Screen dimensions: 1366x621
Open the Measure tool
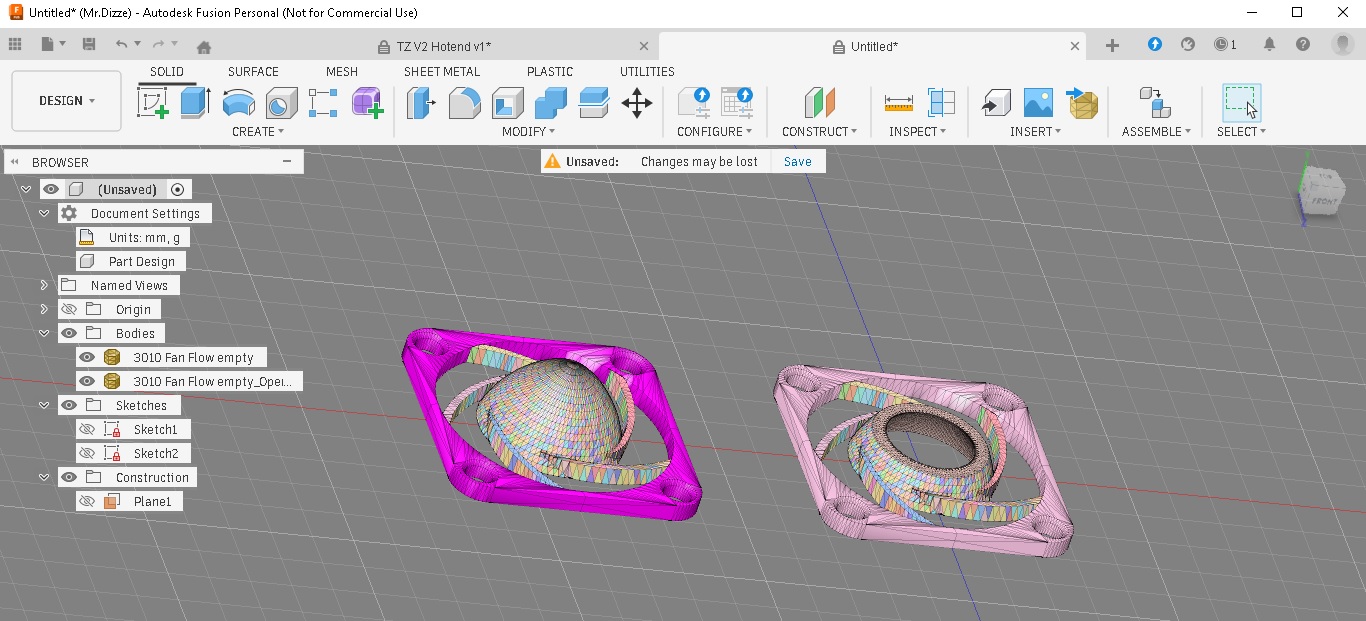click(899, 102)
